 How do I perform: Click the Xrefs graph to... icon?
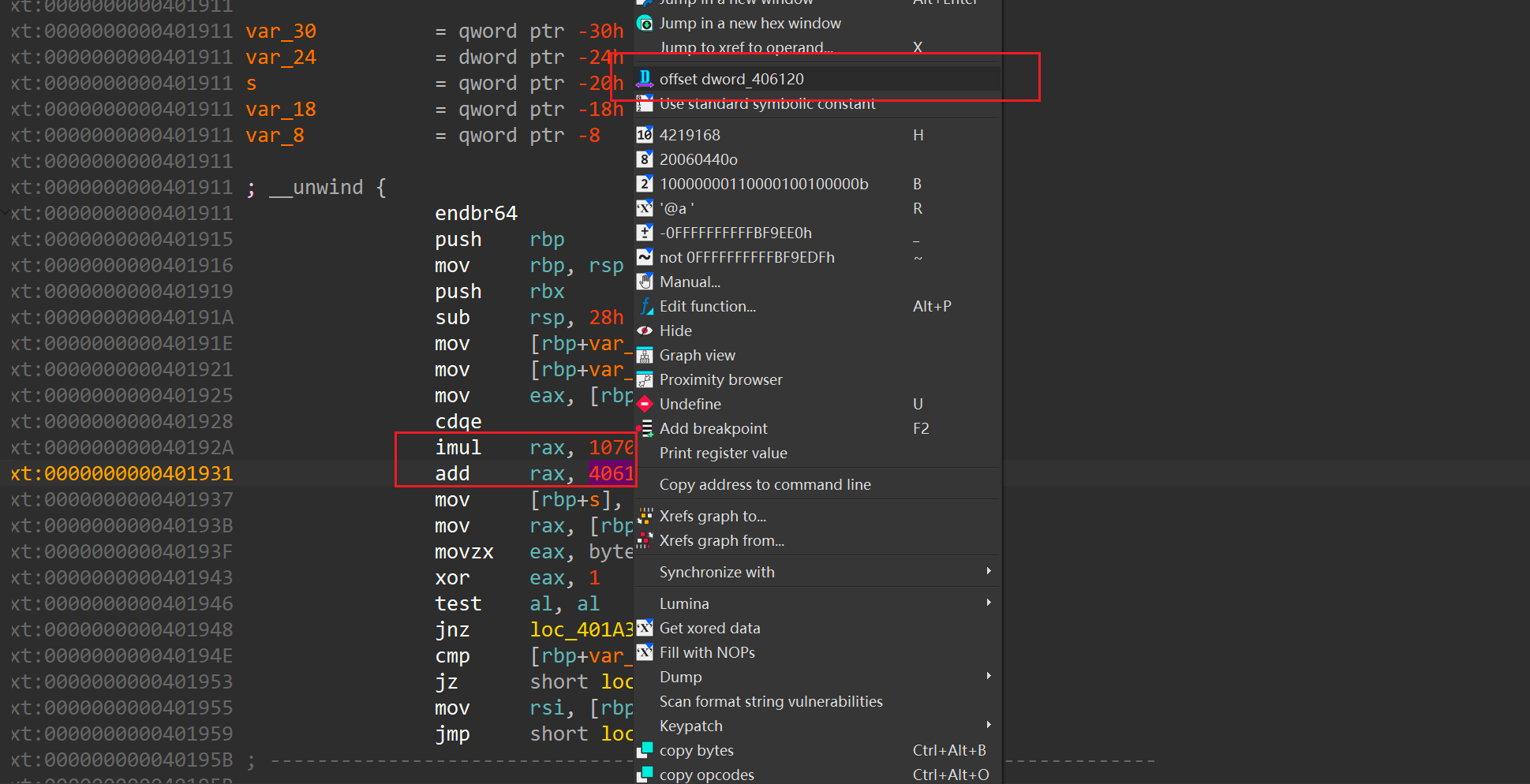coord(645,516)
